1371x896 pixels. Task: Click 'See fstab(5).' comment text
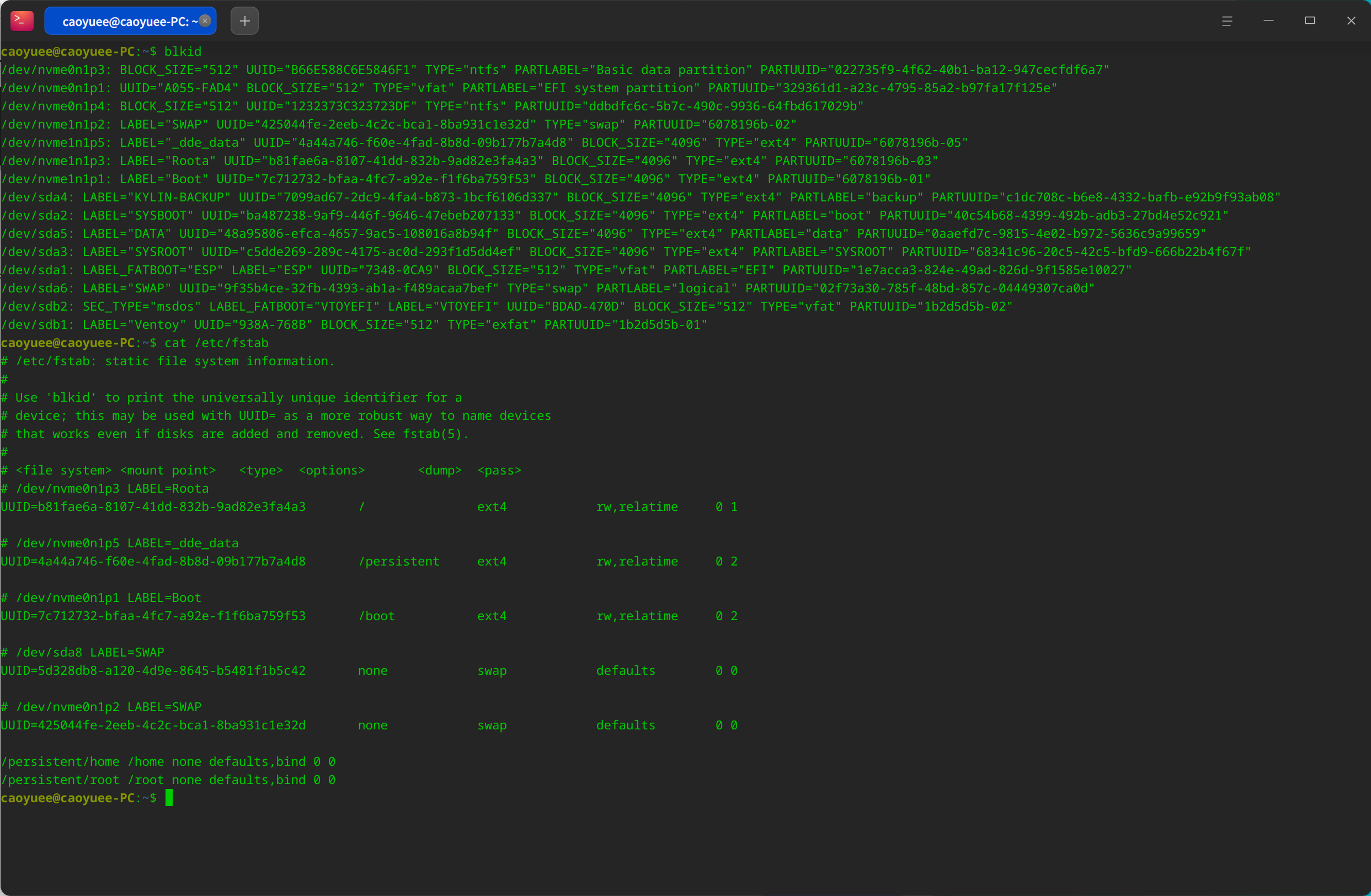[421, 434]
